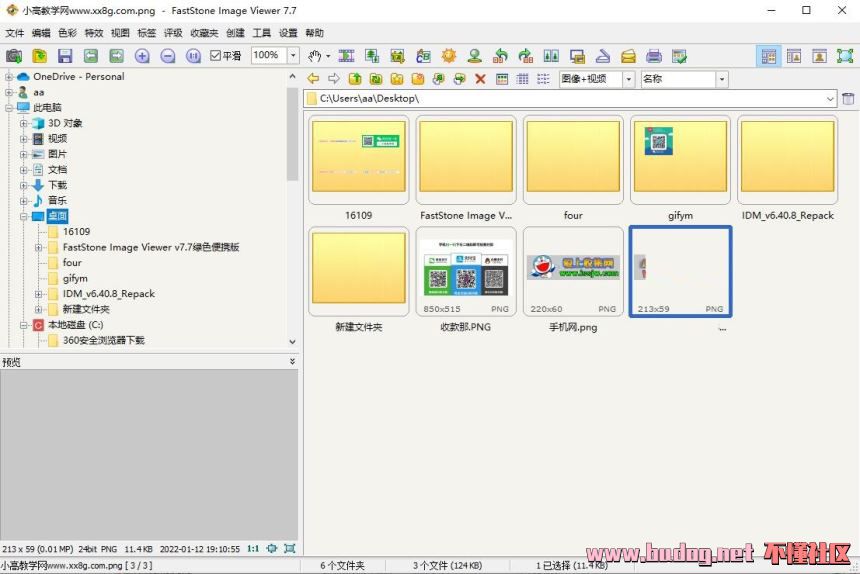860x574 pixels.
Task: Click the C:\Users\aa\Desktop\ path field
Action: pos(570,99)
